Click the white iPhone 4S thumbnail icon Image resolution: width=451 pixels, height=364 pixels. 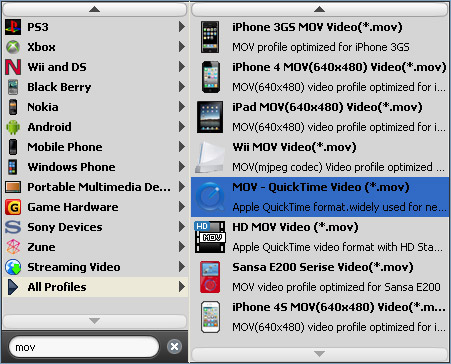coord(211,317)
